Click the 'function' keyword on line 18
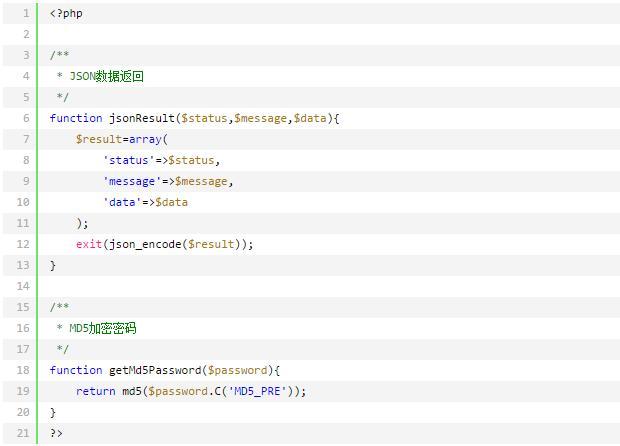Screen dimensions: 620x446 click(76, 370)
